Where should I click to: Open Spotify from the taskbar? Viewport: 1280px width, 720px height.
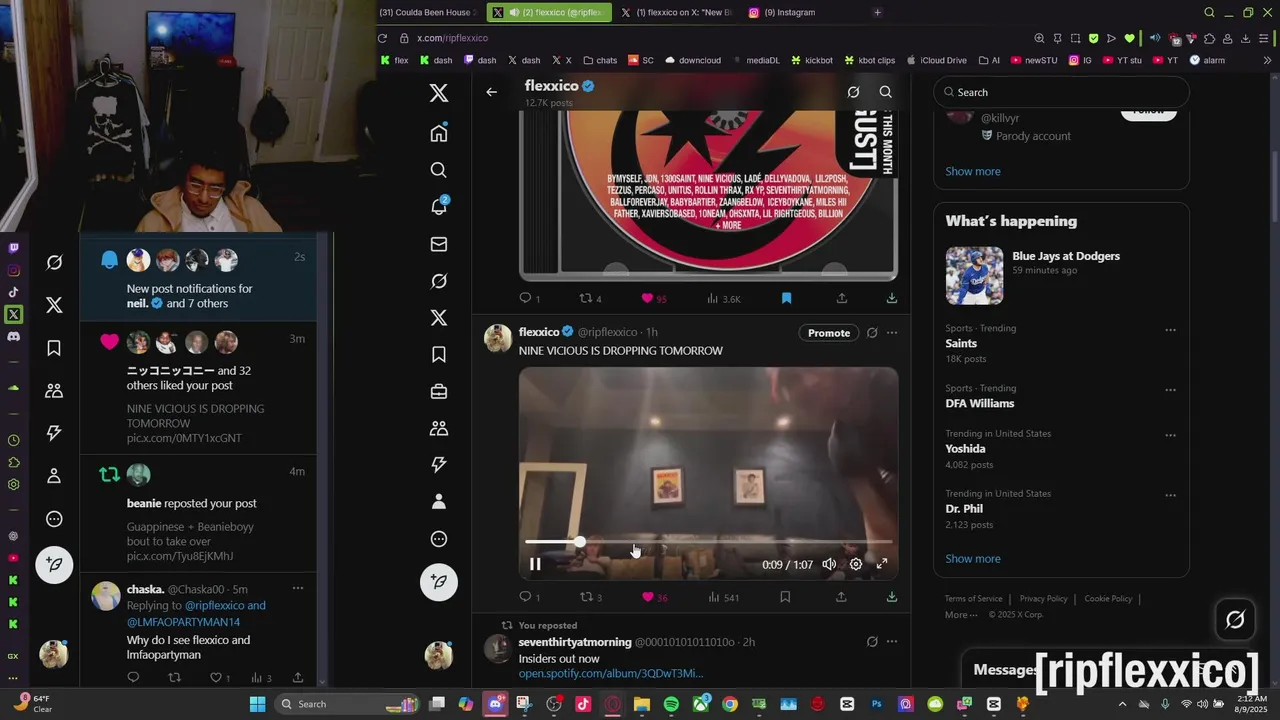point(671,704)
